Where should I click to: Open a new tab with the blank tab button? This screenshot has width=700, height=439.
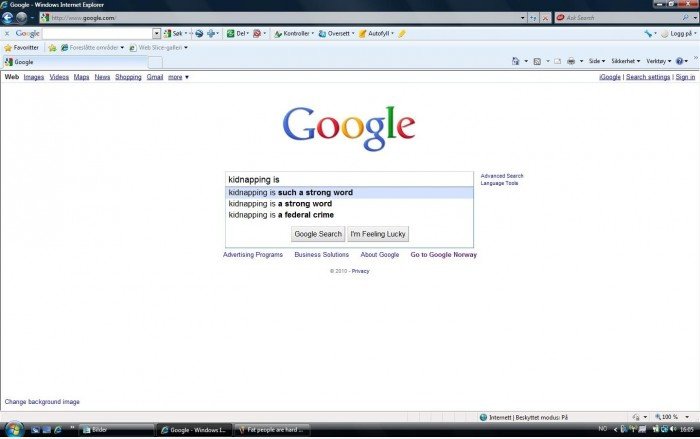tap(155, 63)
